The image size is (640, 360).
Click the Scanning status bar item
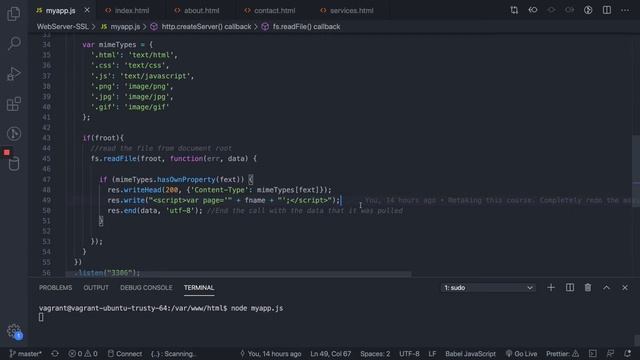click(173, 354)
